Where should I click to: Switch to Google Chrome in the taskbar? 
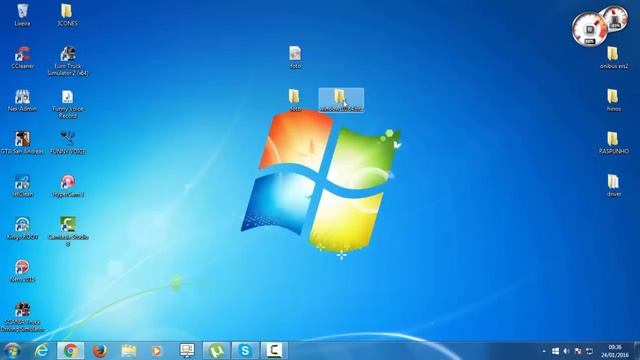[x=70, y=351]
